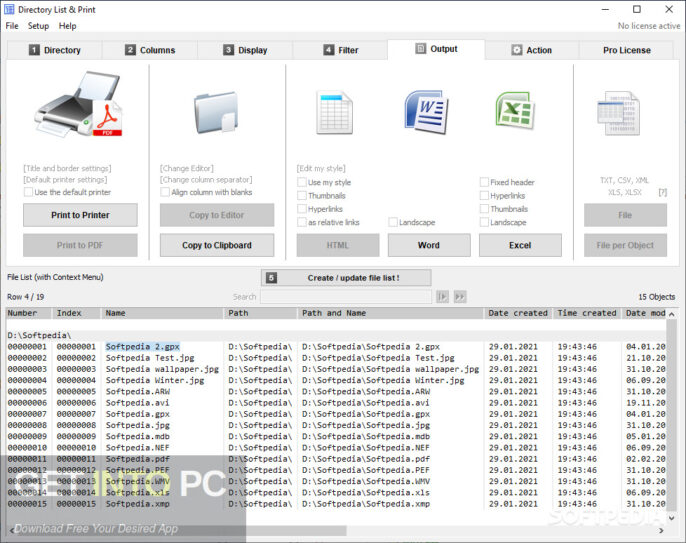686x543 pixels.
Task: Open the Display tab
Action: 245,50
